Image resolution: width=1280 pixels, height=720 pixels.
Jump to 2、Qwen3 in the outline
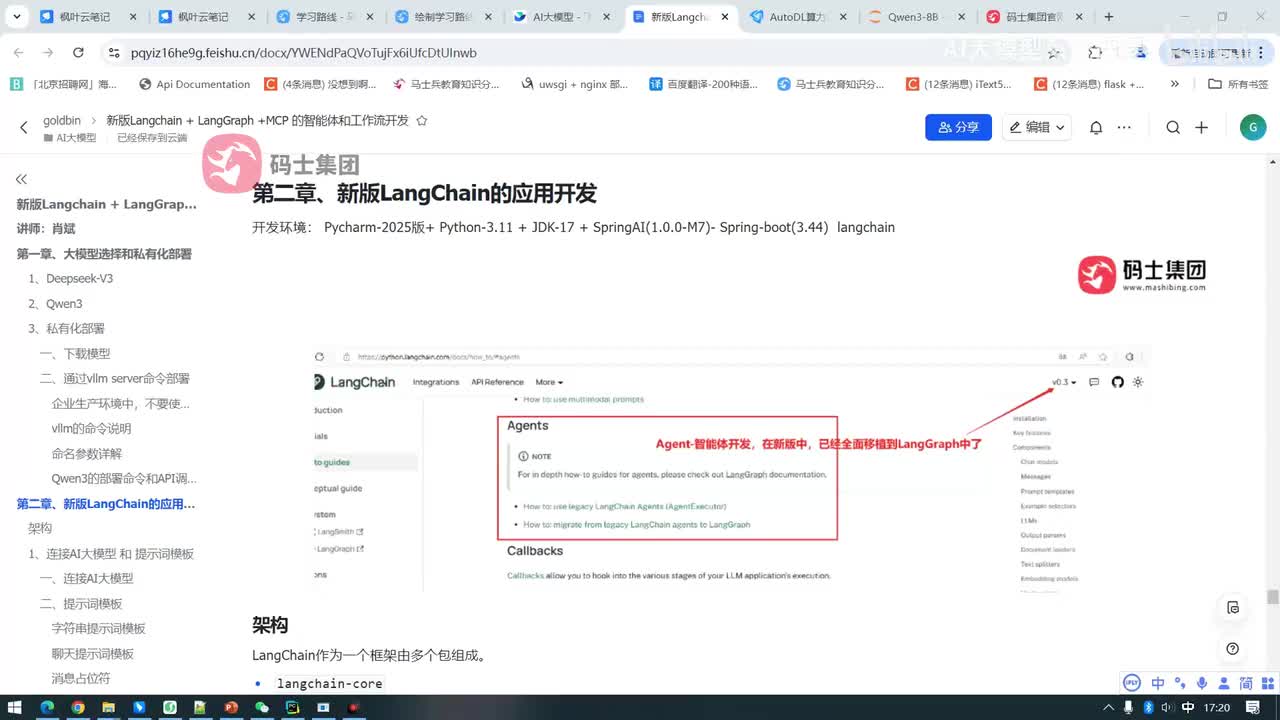56,303
